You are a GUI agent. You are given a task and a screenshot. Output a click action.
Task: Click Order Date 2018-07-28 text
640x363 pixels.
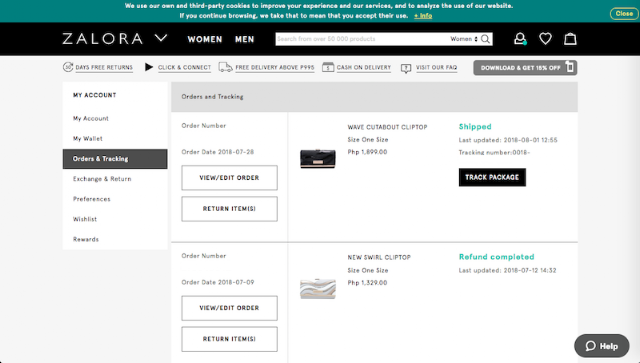click(x=218, y=152)
